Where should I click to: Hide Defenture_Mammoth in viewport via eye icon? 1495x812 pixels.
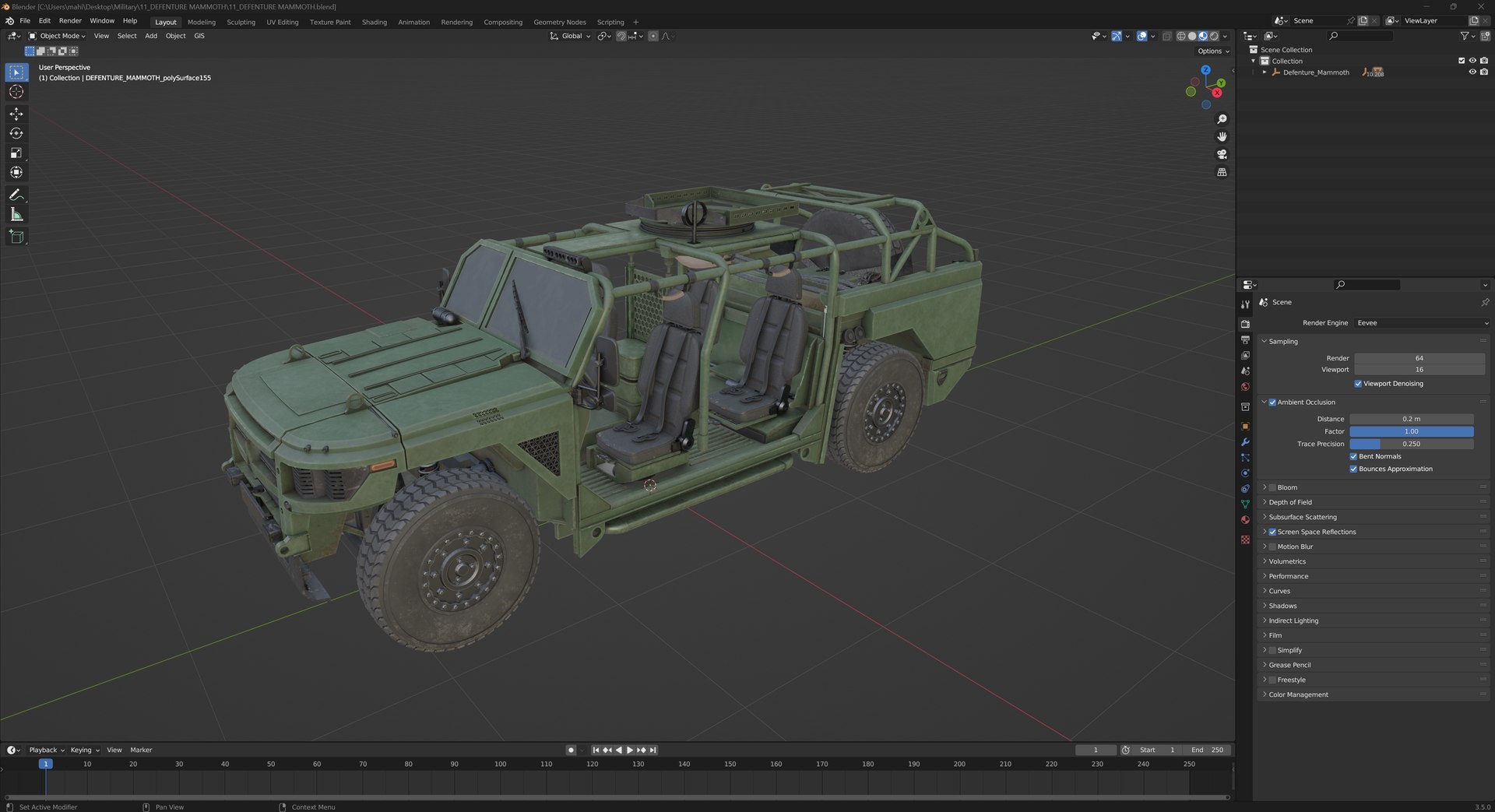1472,72
